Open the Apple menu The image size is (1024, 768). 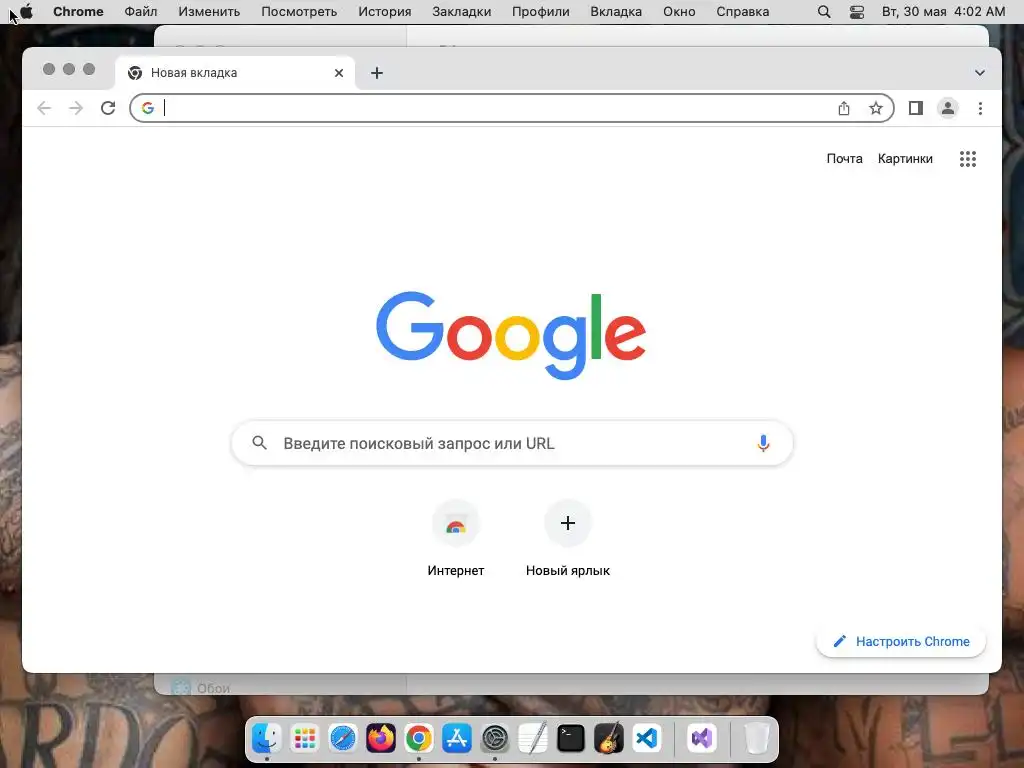[x=27, y=12]
